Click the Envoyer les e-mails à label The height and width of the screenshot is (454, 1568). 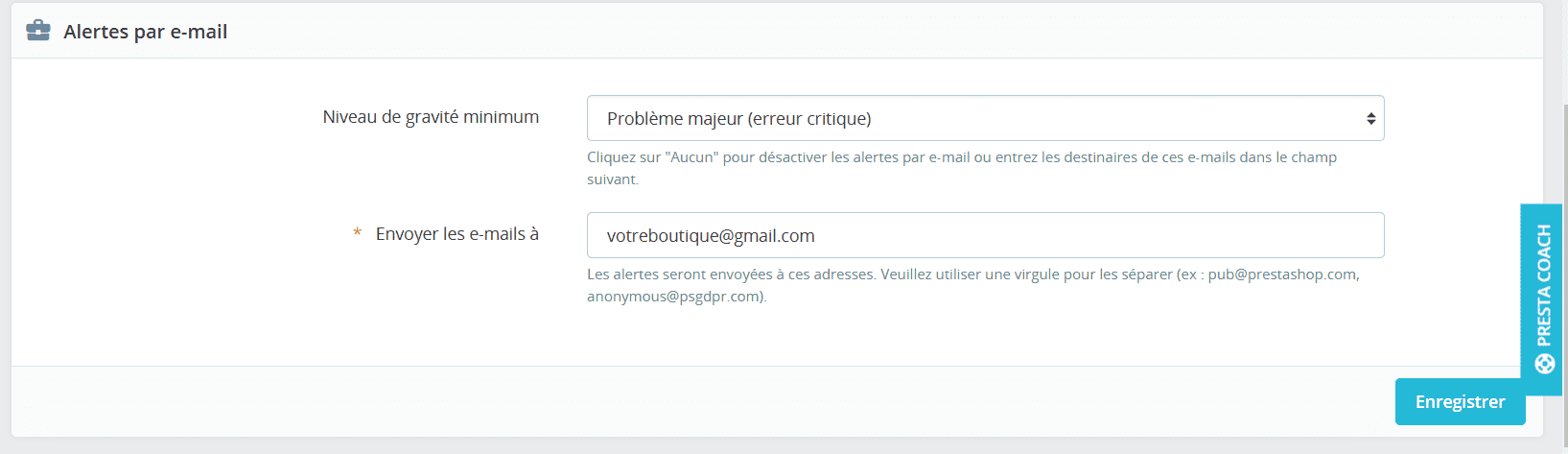[457, 234]
